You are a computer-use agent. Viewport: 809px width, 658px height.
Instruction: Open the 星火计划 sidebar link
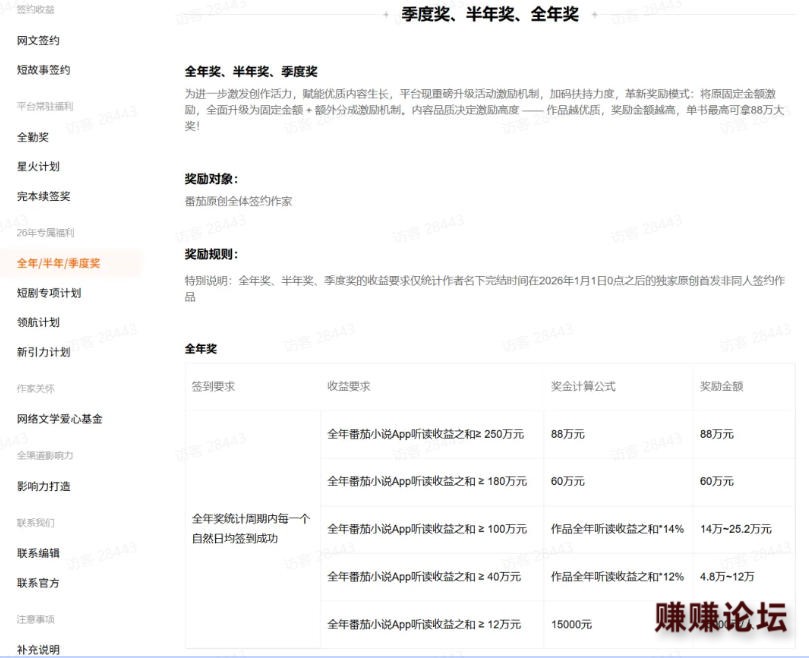click(38, 166)
